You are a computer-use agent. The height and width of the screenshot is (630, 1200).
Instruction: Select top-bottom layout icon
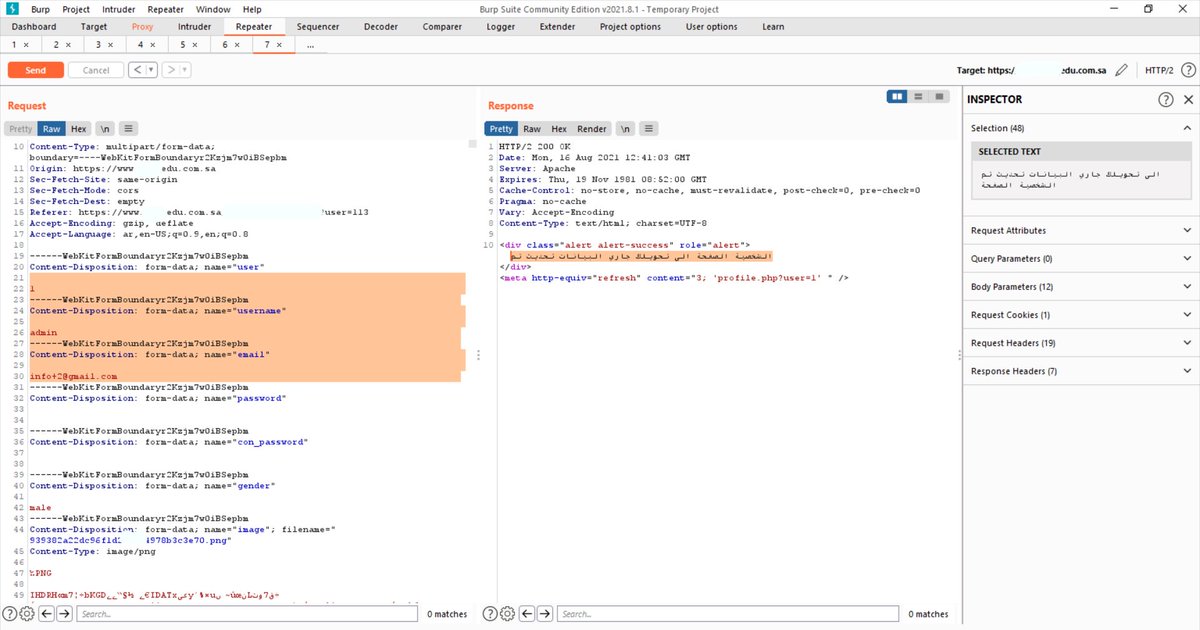pyautogui.click(x=918, y=96)
